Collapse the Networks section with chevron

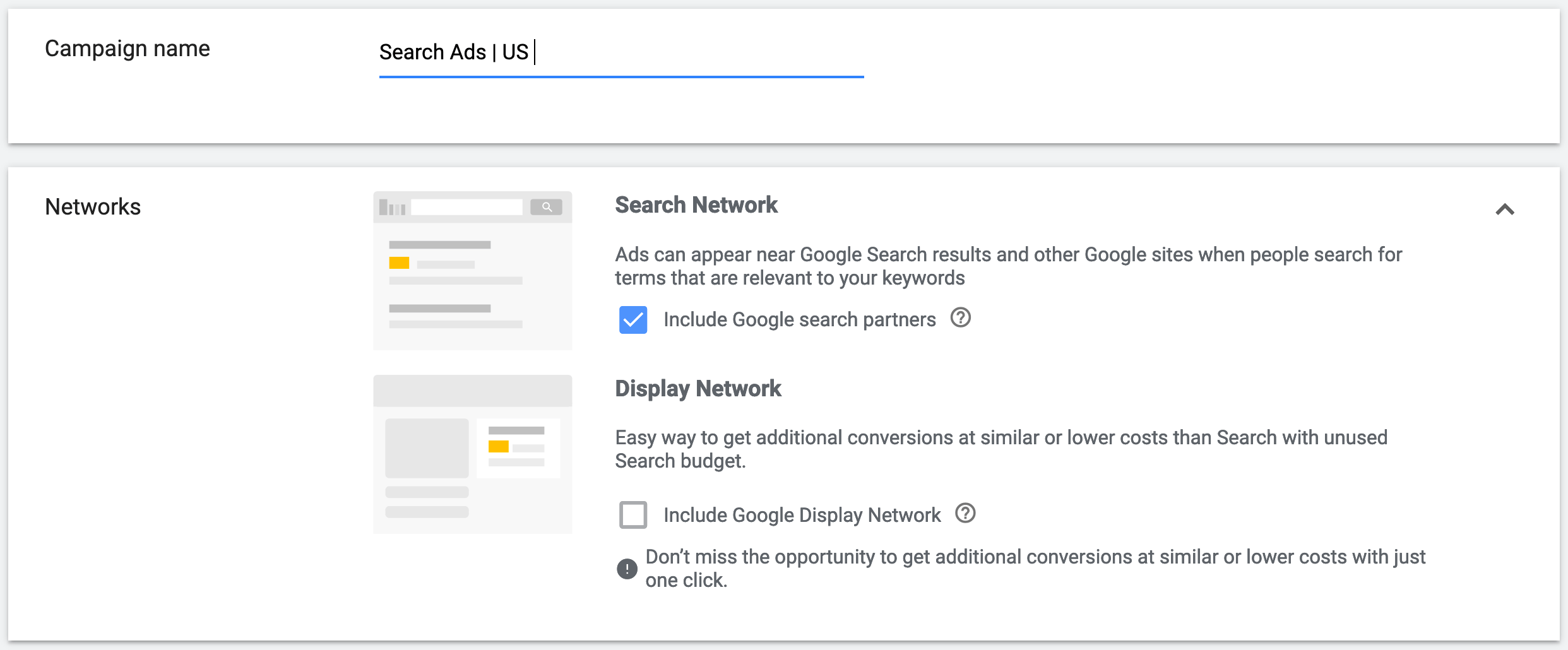tap(1505, 210)
